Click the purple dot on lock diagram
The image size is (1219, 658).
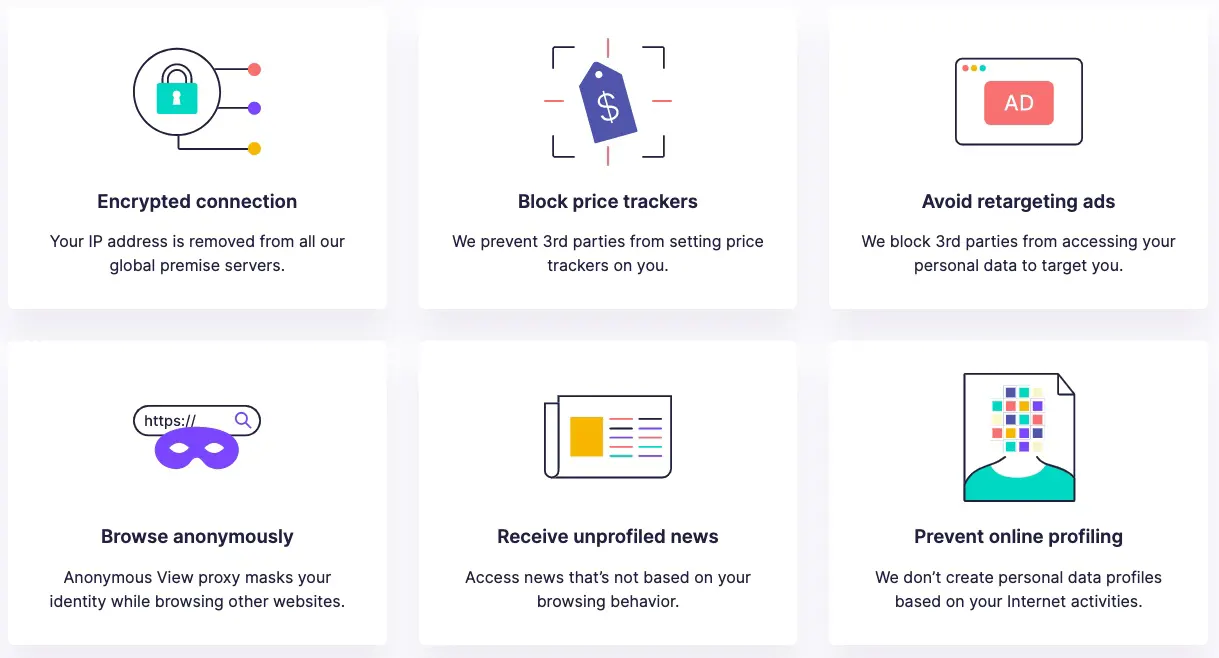coord(254,108)
